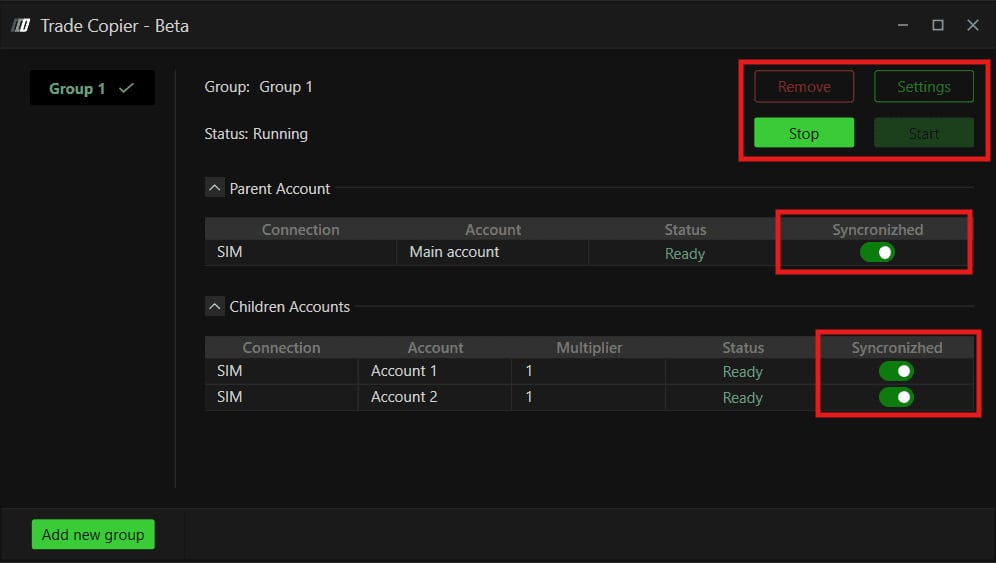996x563 pixels.
Task: Toggle Account 1 synchronized switch
Action: 896,371
